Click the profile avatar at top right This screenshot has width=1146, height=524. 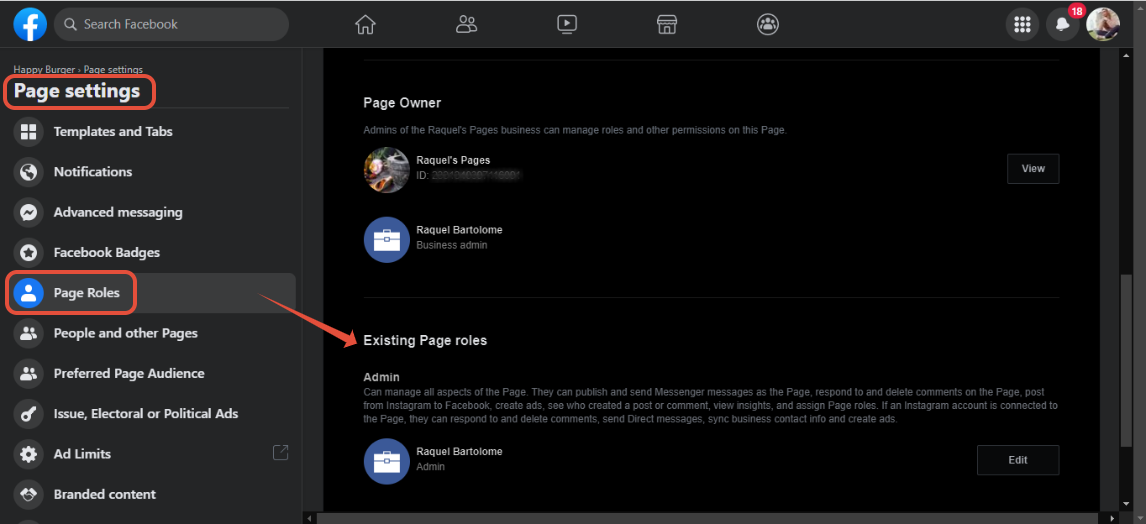1102,24
